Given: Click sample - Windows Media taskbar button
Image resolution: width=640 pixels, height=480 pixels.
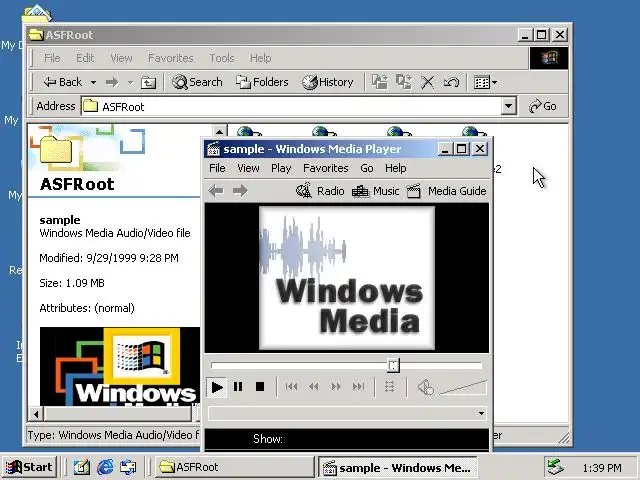Looking at the screenshot, I should [398, 468].
